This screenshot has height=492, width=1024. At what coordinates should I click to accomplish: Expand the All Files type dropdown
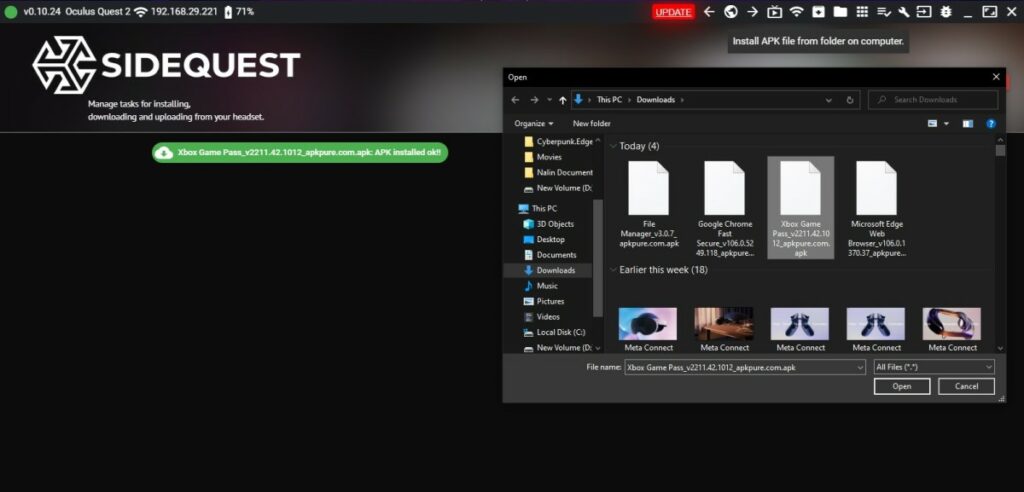933,368
